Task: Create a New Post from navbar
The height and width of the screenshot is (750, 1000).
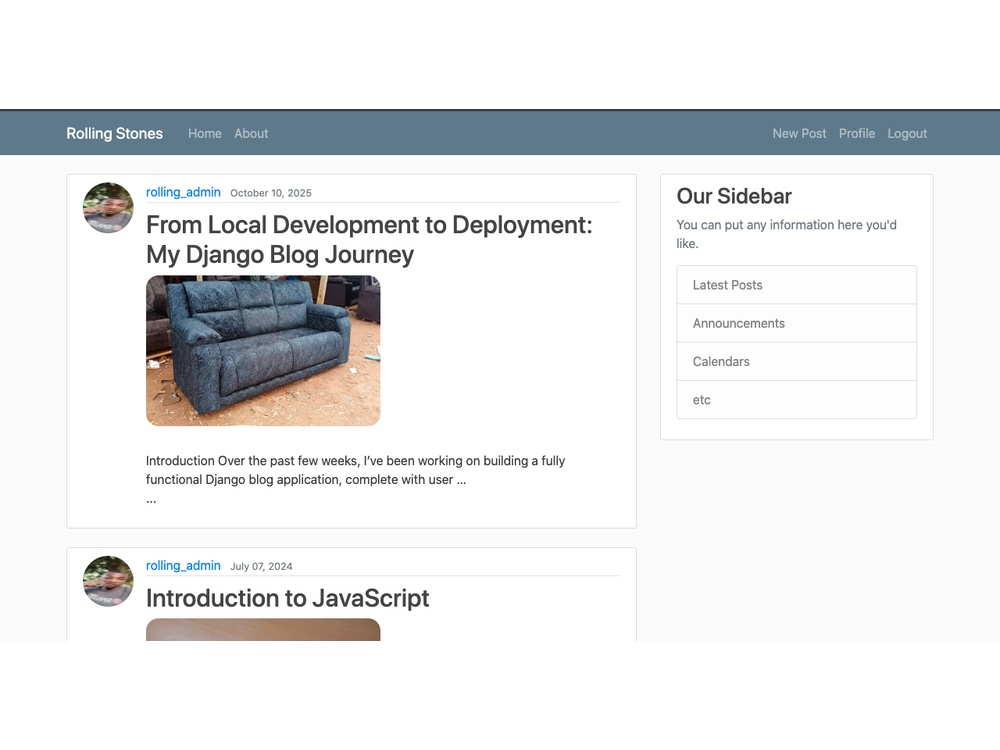Action: (x=799, y=133)
